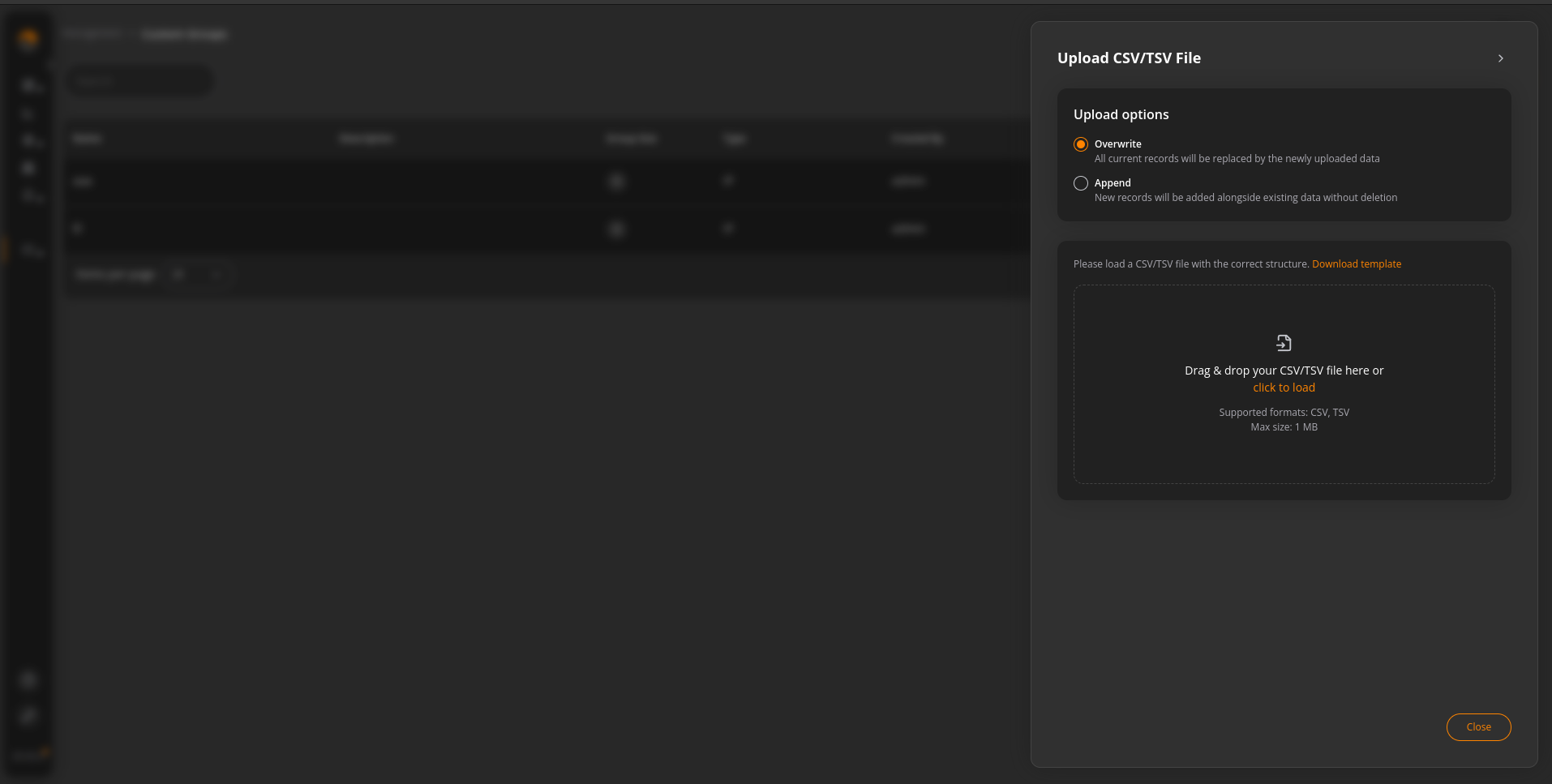Click the first breadcrumb link at top
Viewport: 1552px width, 784px height.
point(92,34)
